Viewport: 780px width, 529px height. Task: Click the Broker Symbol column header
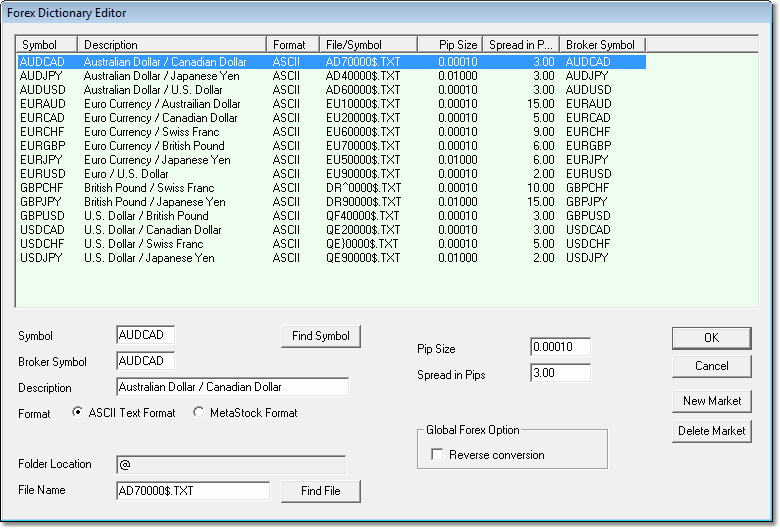pos(602,45)
